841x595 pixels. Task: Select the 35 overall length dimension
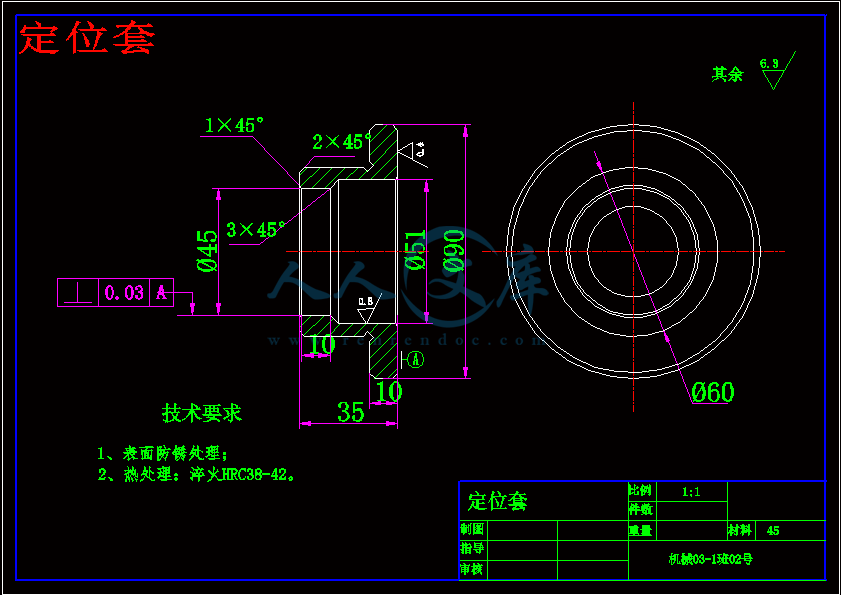[x=350, y=412]
